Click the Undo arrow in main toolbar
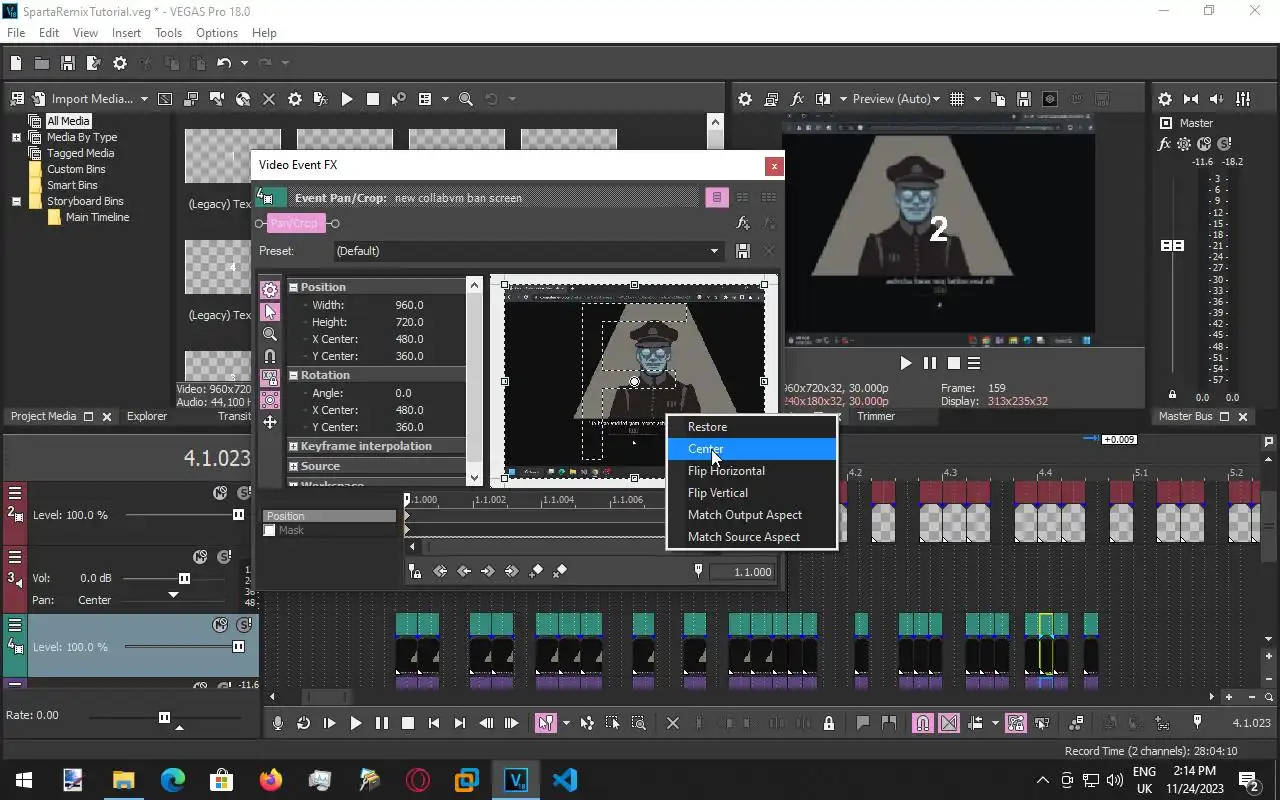The width and height of the screenshot is (1280, 800). (223, 63)
